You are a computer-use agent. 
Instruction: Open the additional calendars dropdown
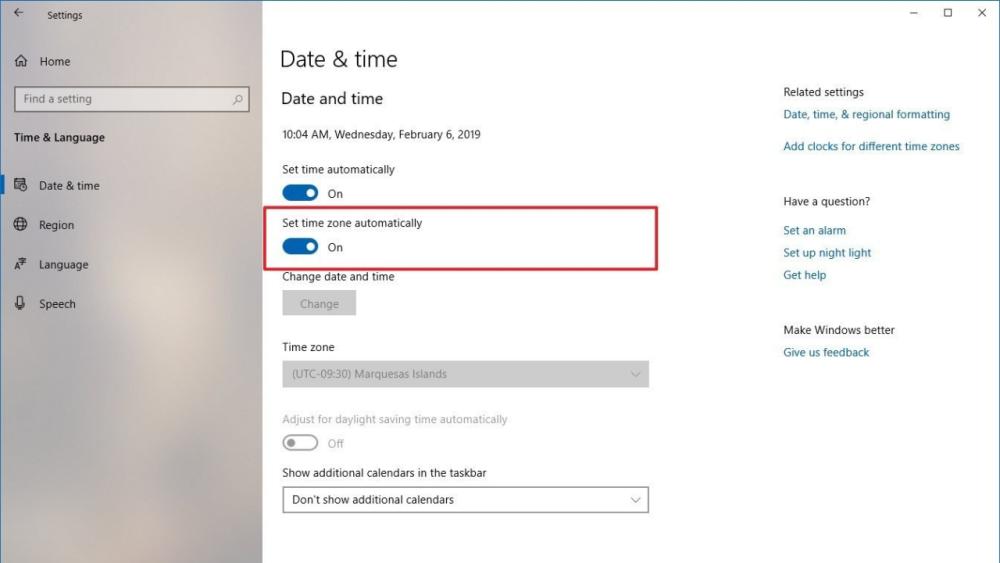(466, 500)
